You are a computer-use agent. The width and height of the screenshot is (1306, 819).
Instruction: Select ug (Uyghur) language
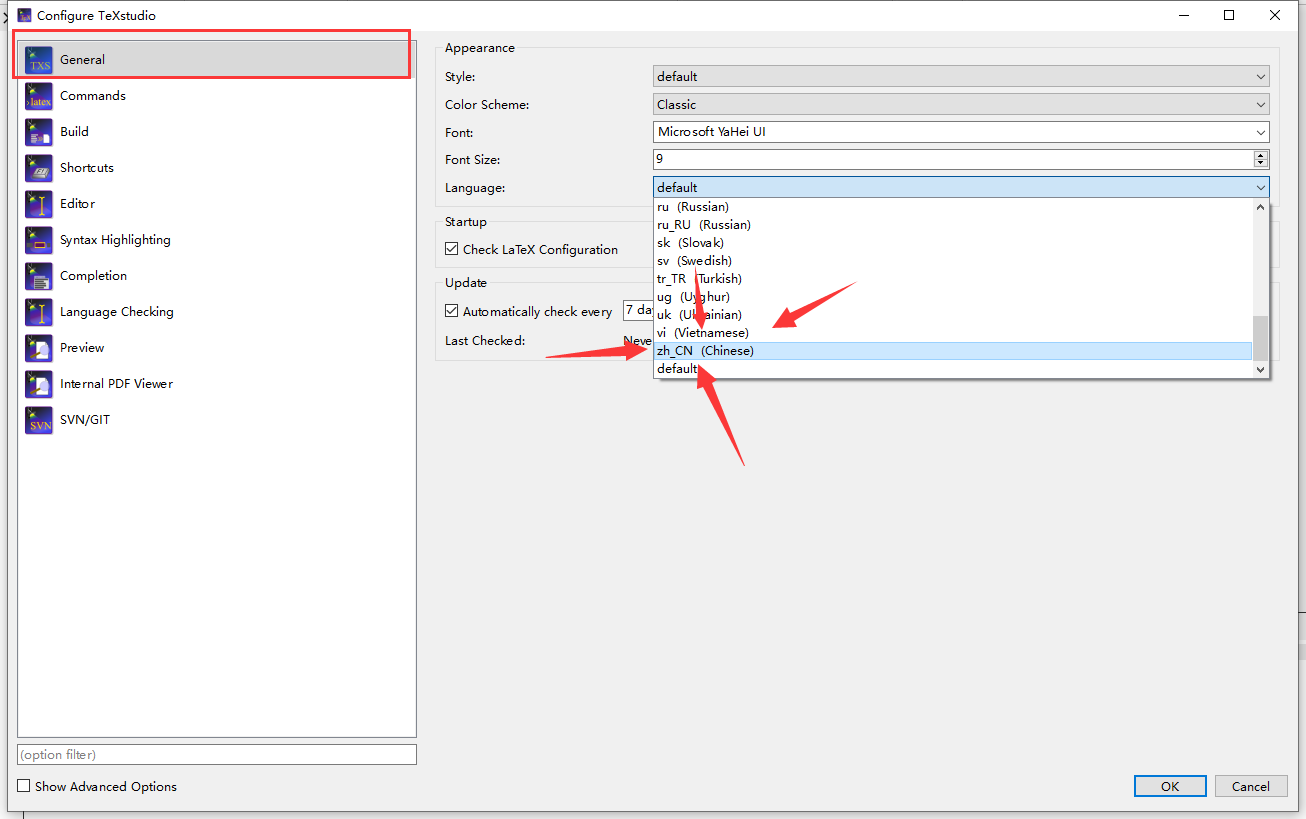pyautogui.click(x=953, y=297)
